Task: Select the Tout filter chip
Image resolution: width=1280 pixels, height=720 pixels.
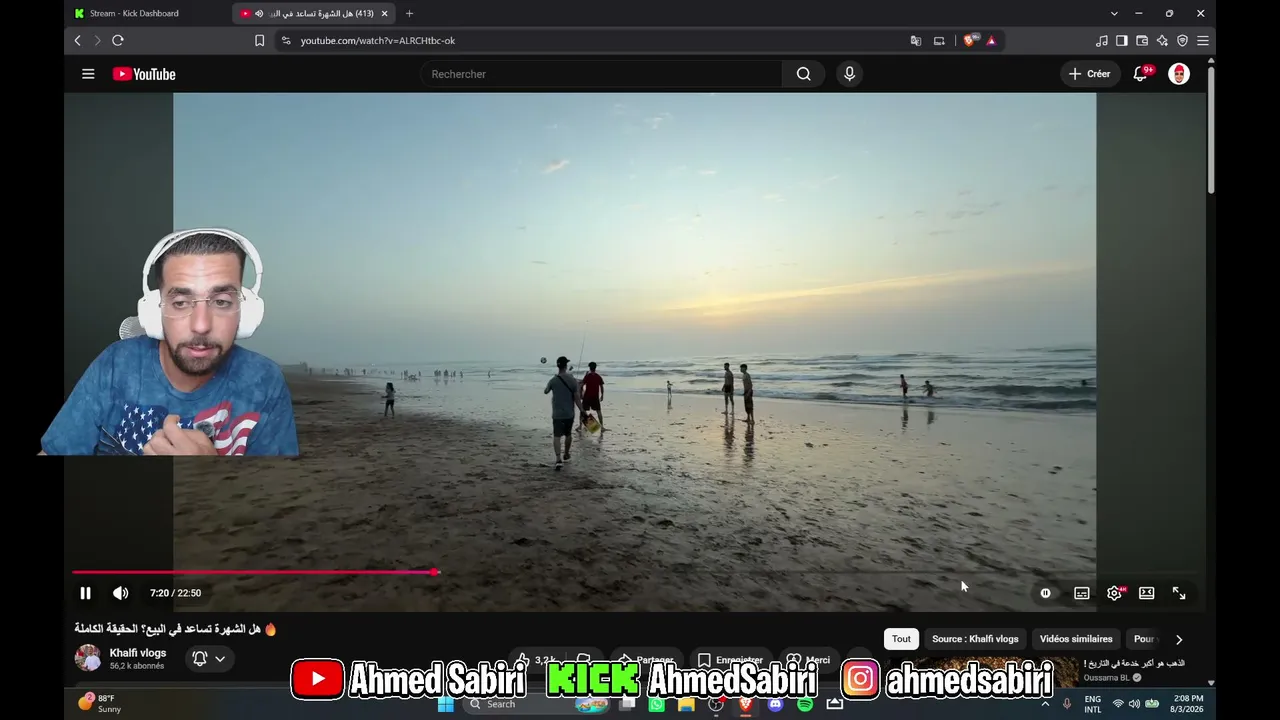Action: (901, 639)
